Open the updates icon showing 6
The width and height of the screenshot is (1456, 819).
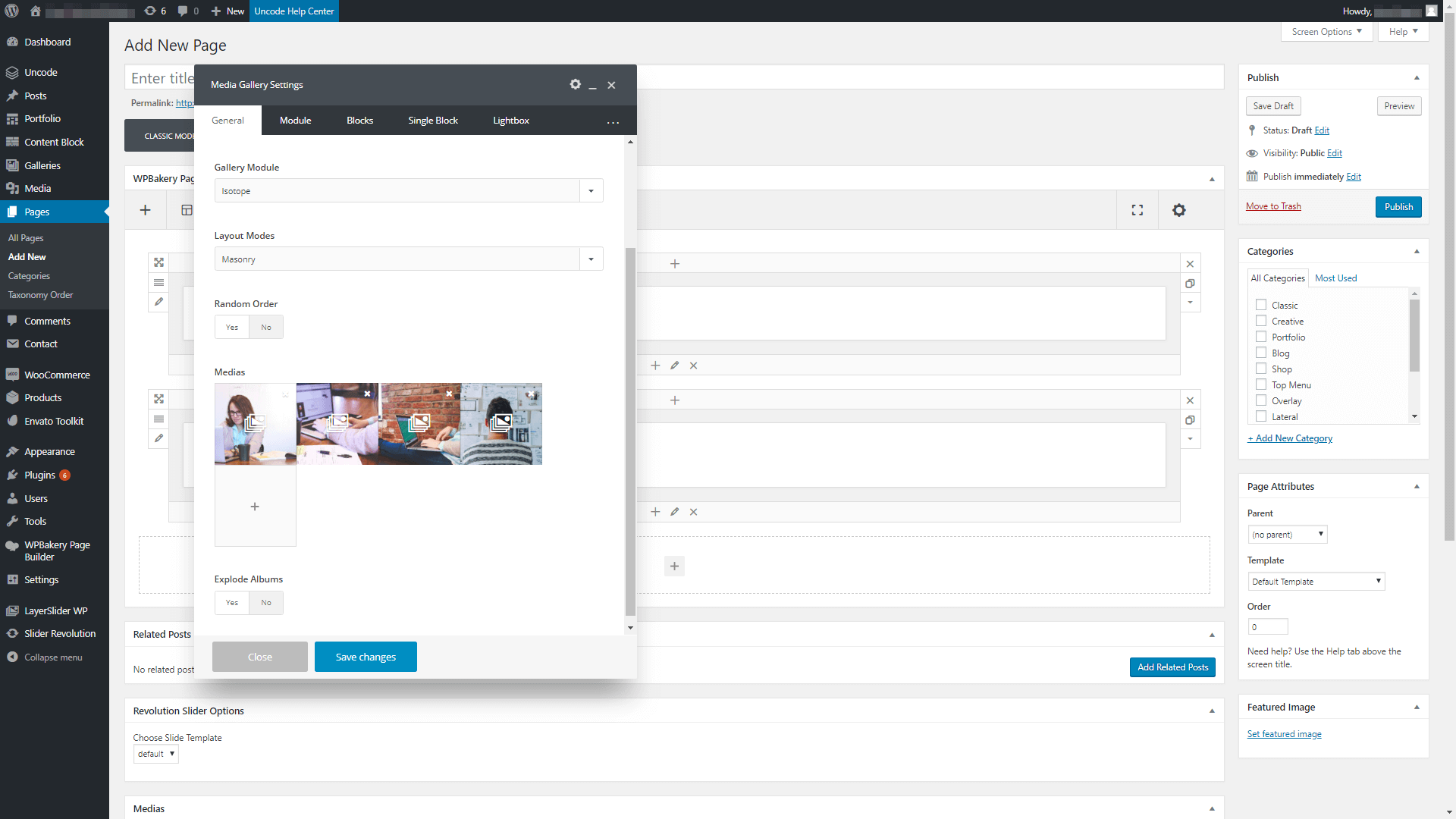155,11
